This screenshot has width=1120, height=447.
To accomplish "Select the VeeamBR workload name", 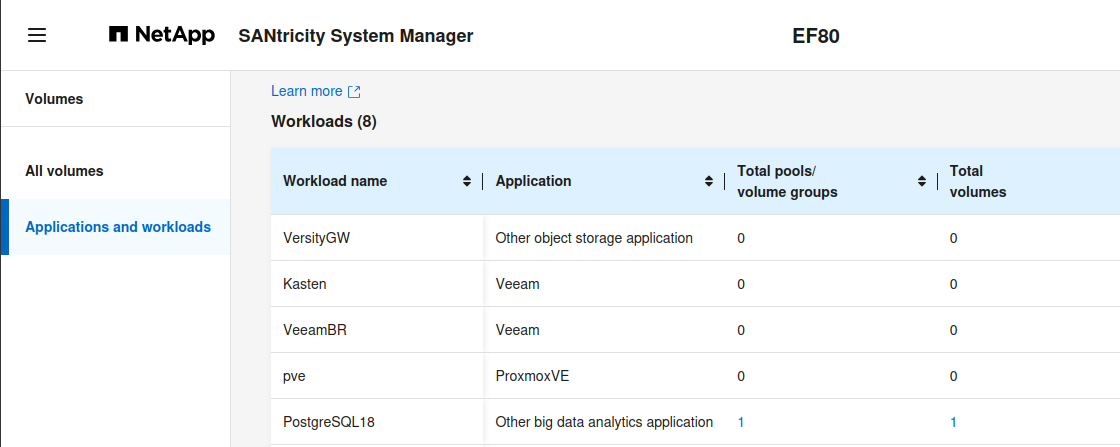I will (315, 331).
